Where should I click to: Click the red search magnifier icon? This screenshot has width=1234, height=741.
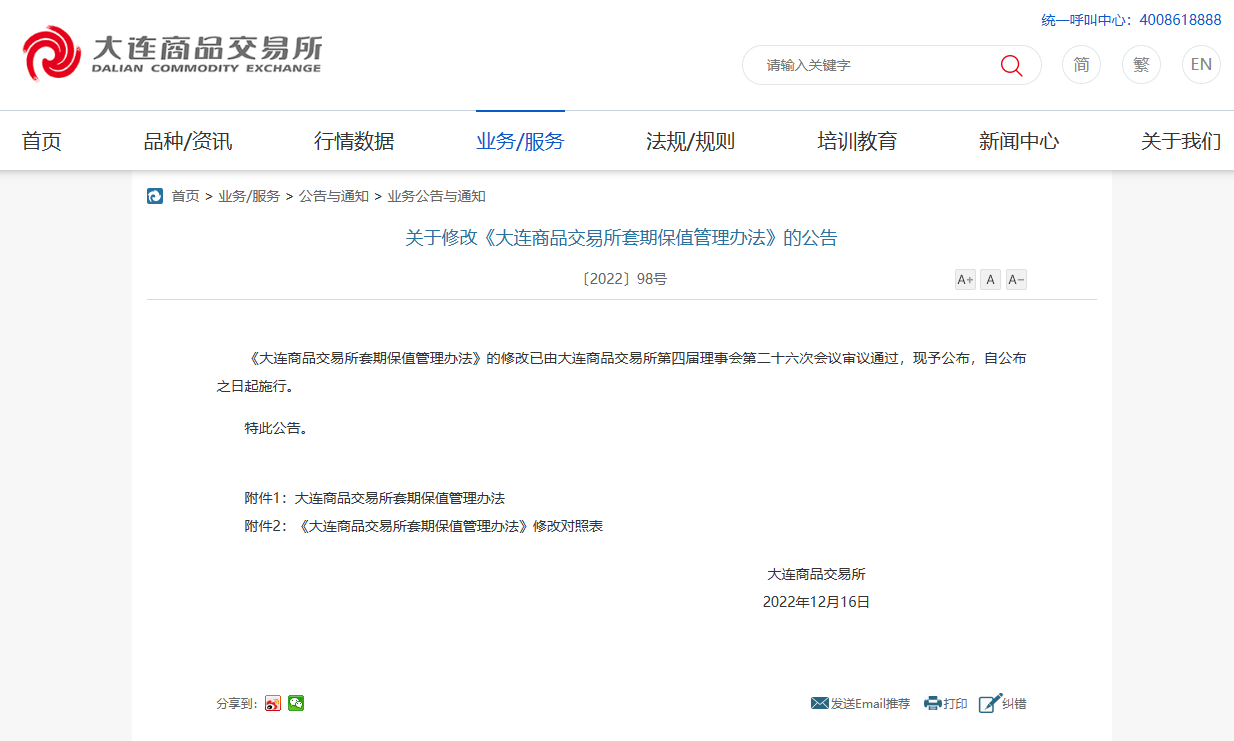(x=1011, y=65)
